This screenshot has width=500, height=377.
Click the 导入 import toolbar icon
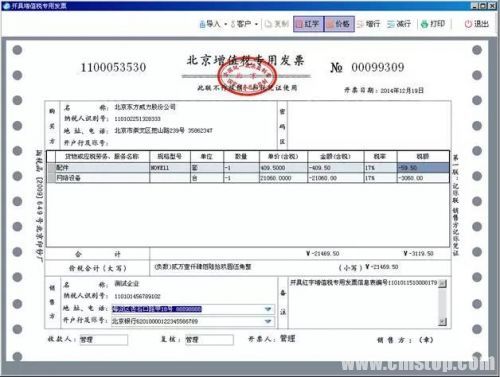point(202,24)
